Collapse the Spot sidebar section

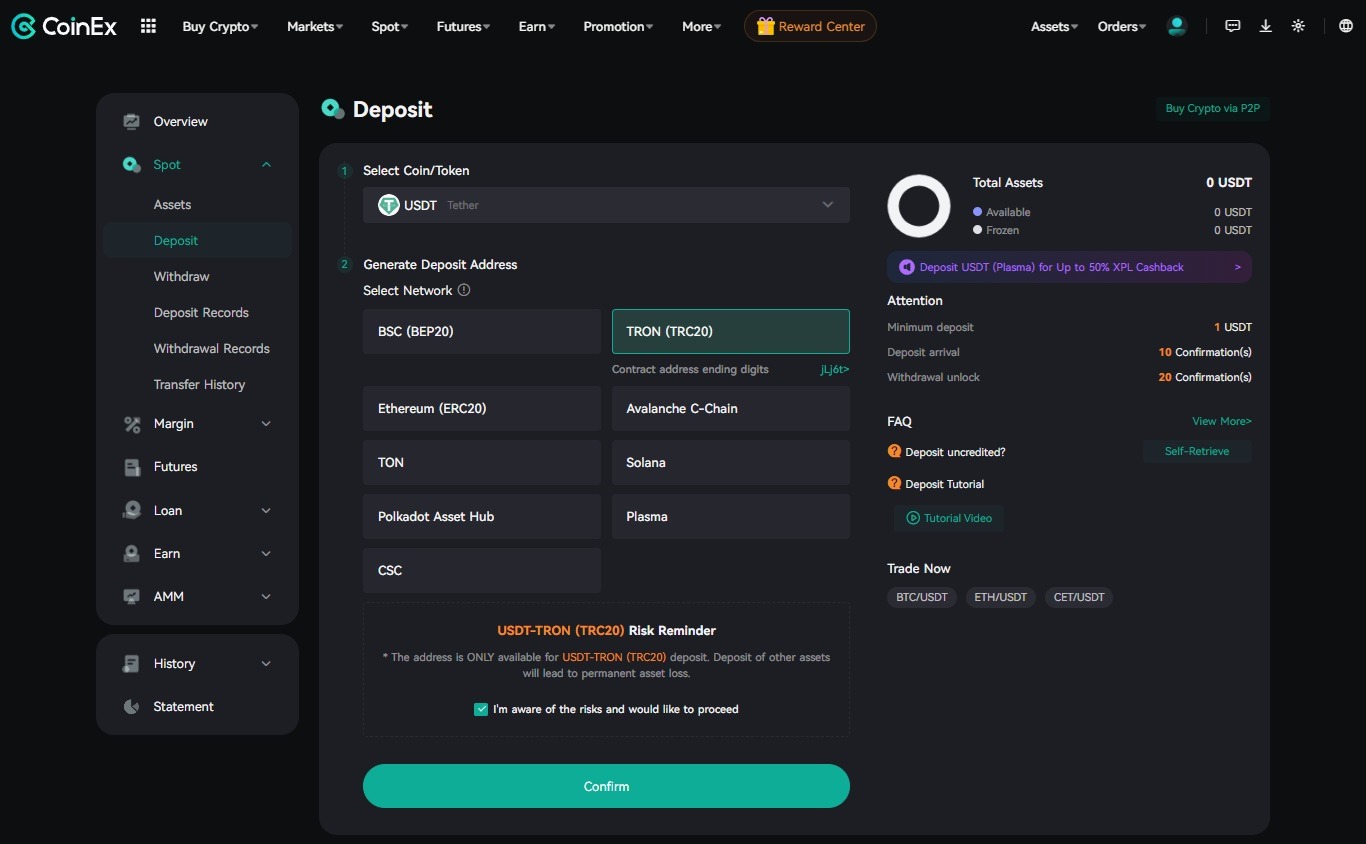point(266,165)
